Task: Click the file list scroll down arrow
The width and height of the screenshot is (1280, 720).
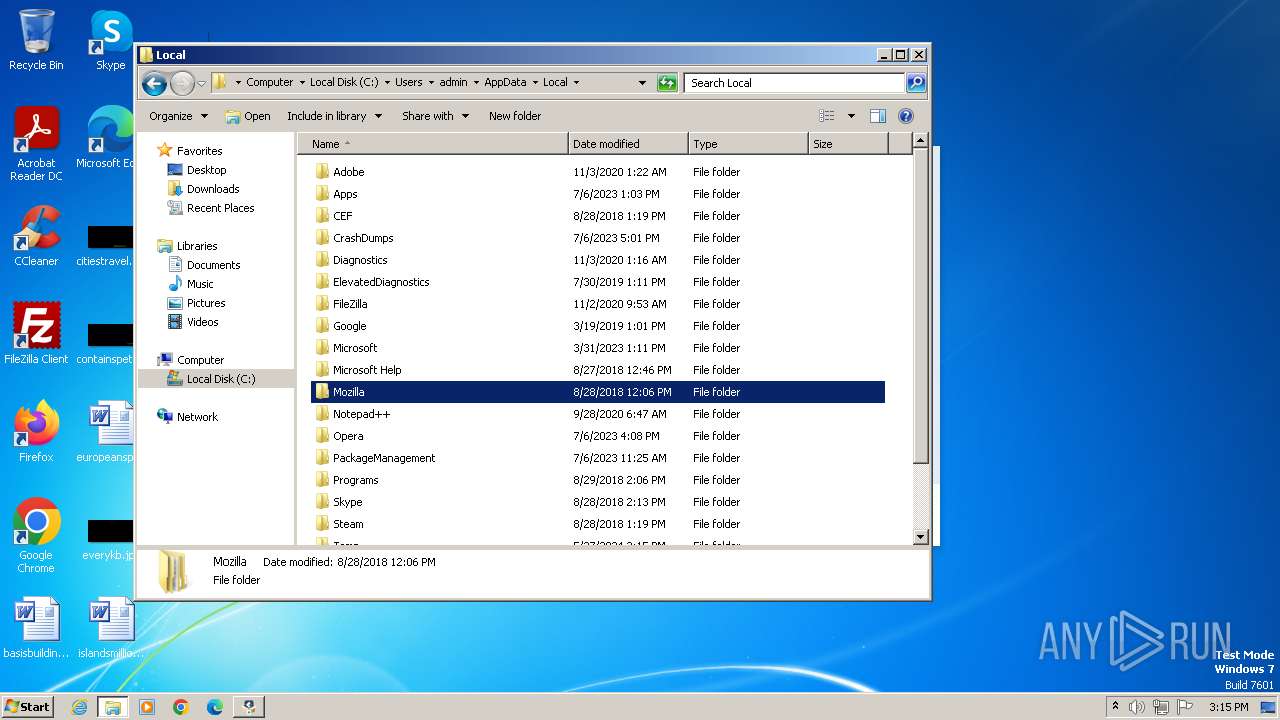Action: pos(921,537)
